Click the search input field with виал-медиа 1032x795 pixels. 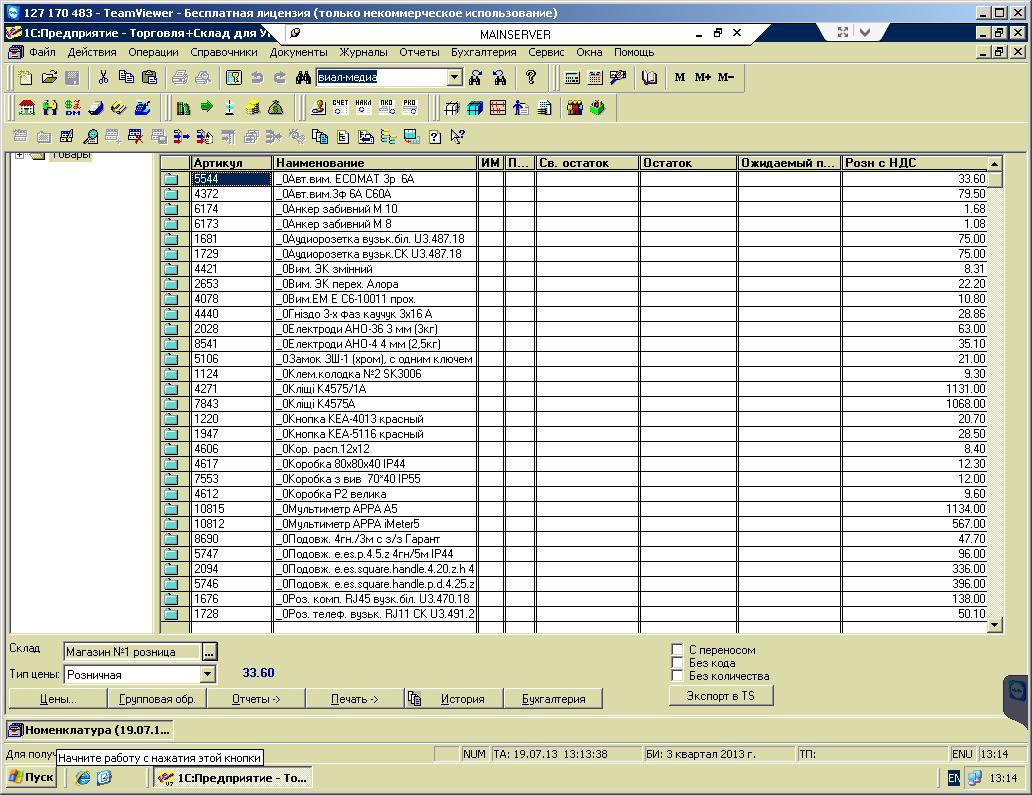[382, 78]
